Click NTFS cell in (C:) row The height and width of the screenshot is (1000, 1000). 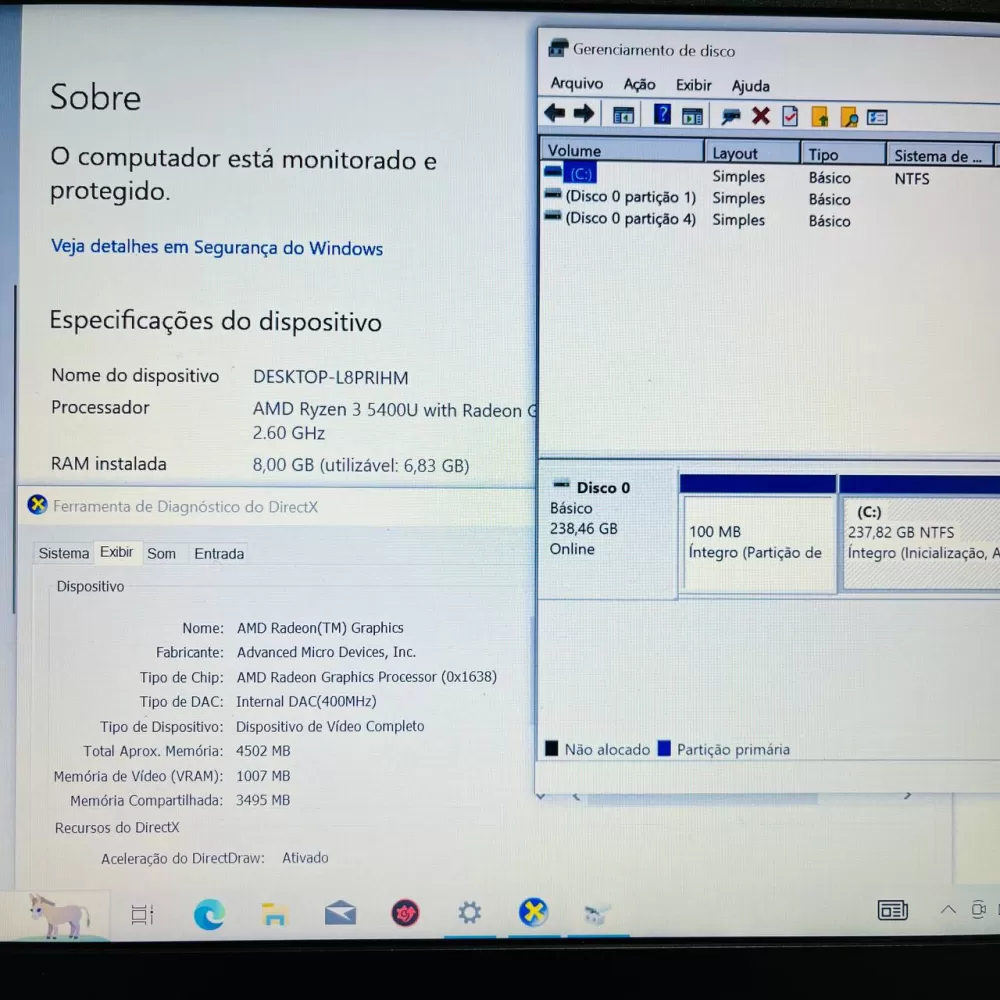911,179
